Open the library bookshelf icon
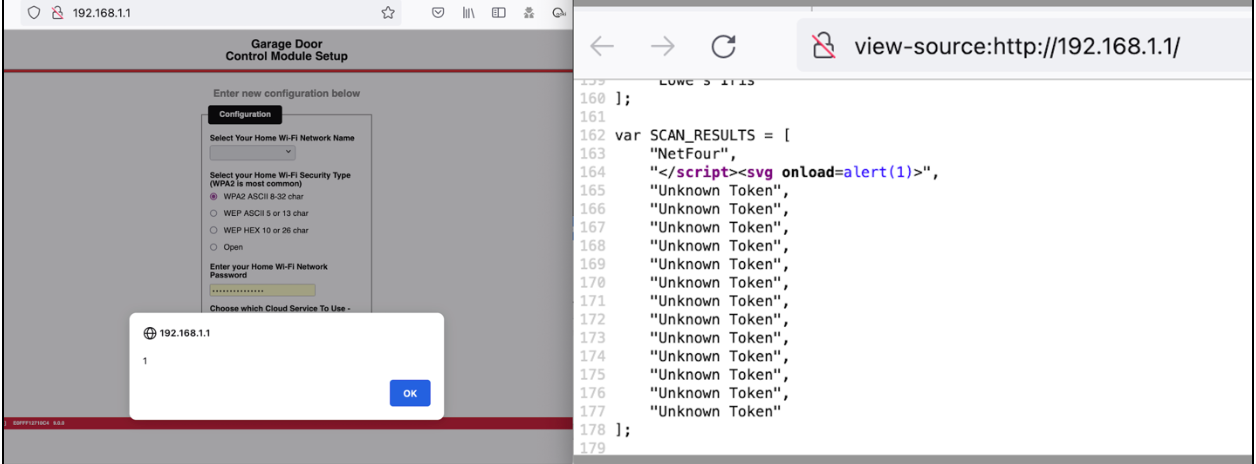 [x=468, y=13]
